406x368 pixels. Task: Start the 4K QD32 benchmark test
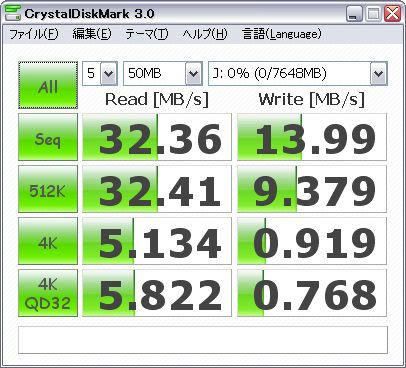click(x=48, y=293)
